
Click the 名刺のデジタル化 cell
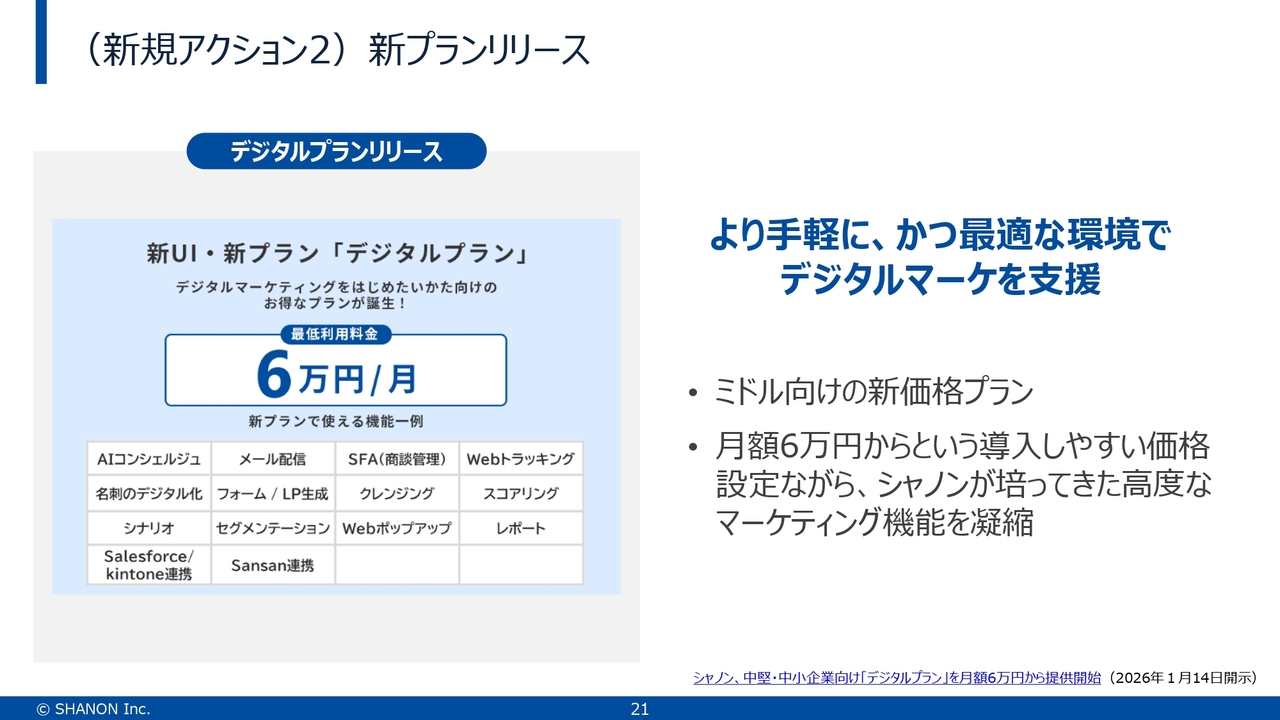coord(149,493)
